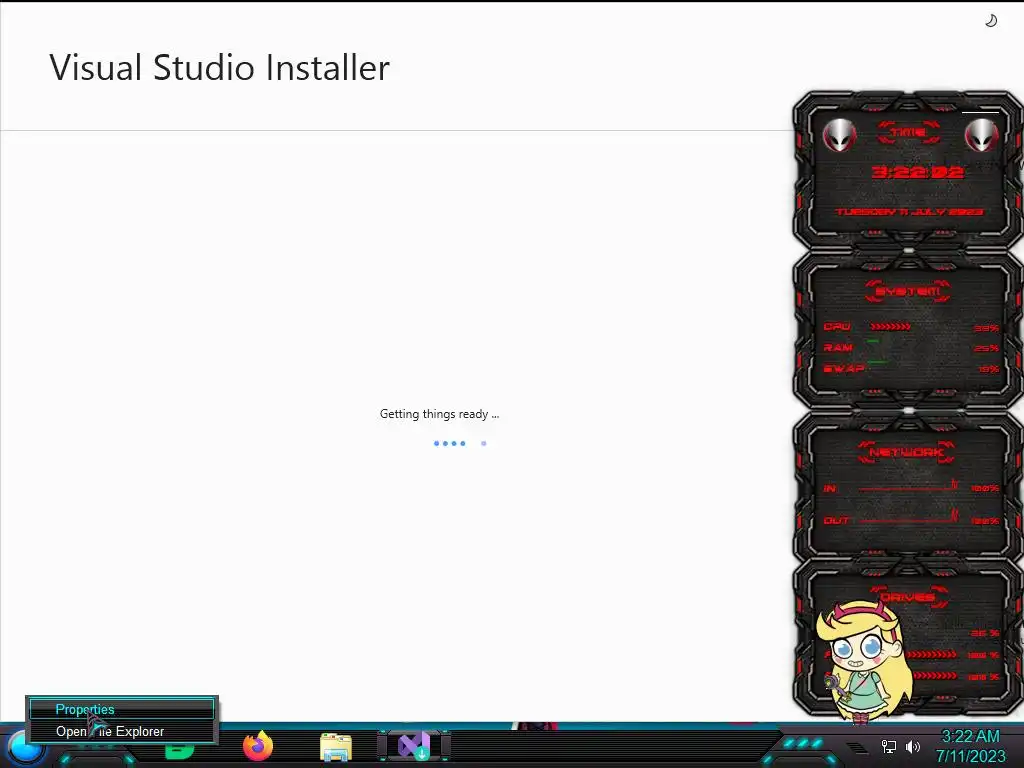Open File Explorer from the taskbar
The height and width of the screenshot is (768, 1024).
(x=336, y=747)
